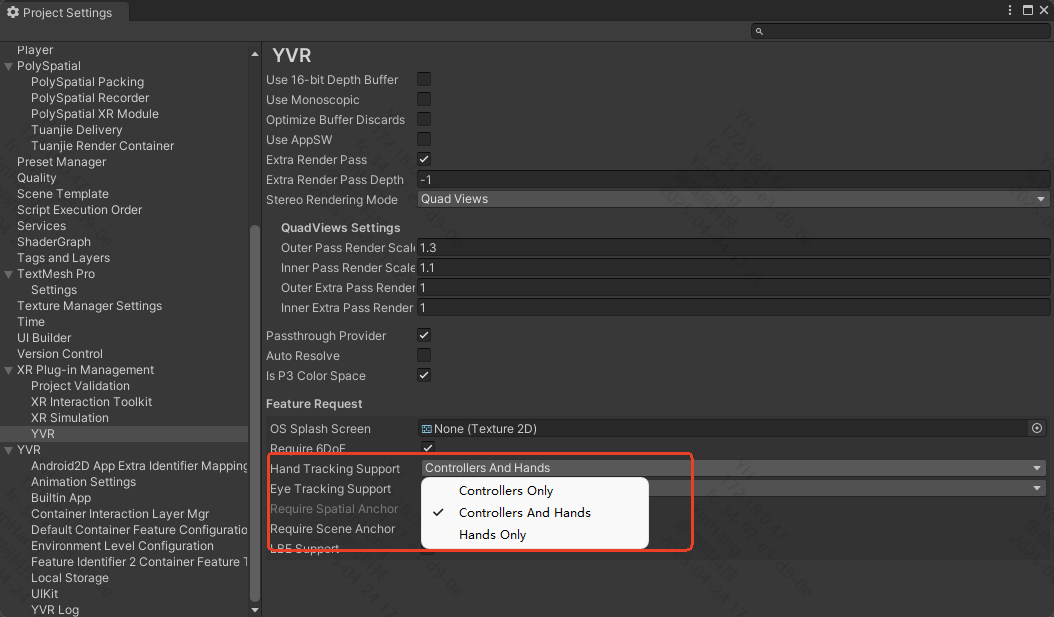Toggle the Passthrough Provider checkbox
The height and width of the screenshot is (617, 1054).
(424, 336)
